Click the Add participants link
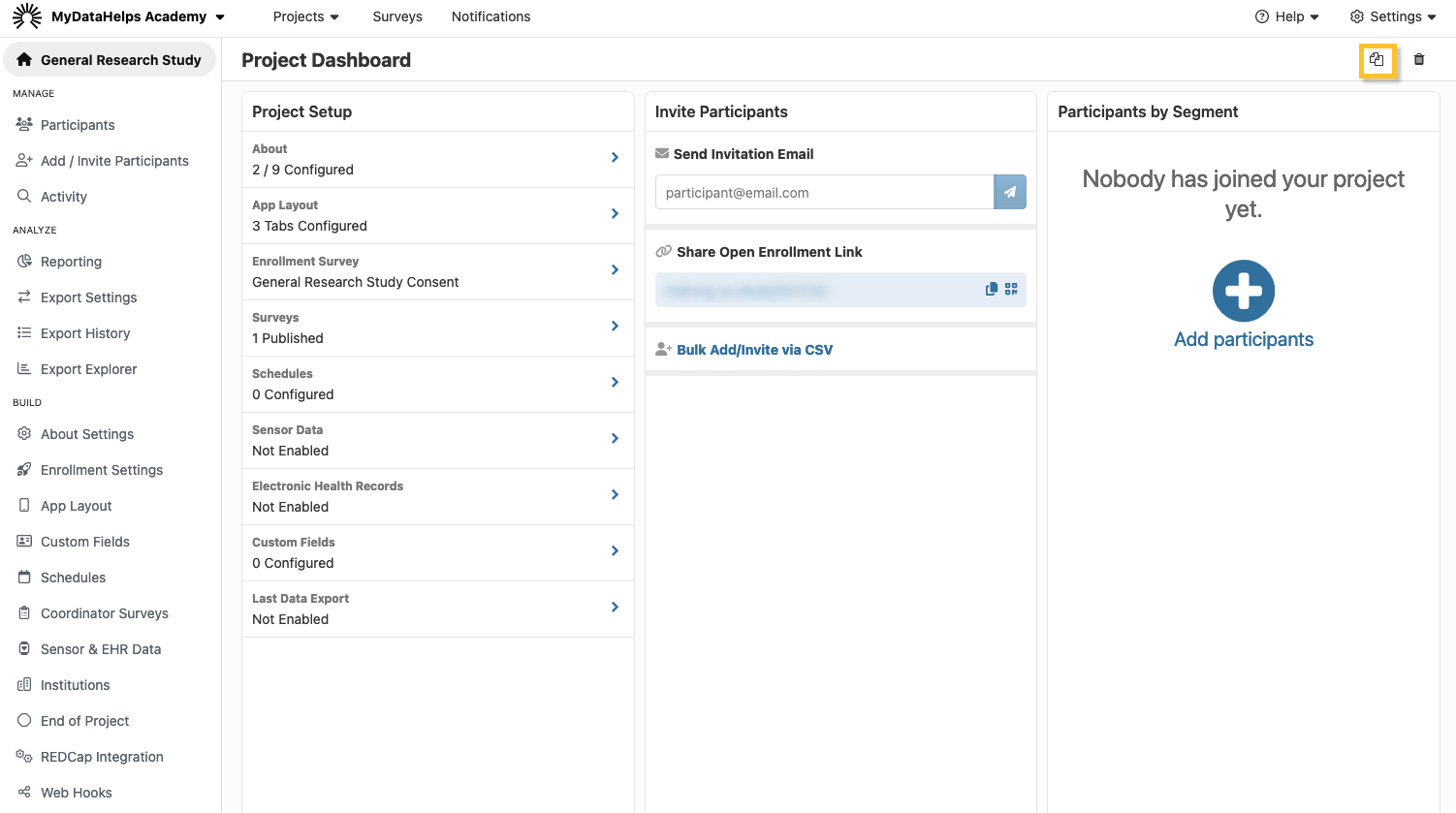1456x813 pixels. tap(1243, 339)
